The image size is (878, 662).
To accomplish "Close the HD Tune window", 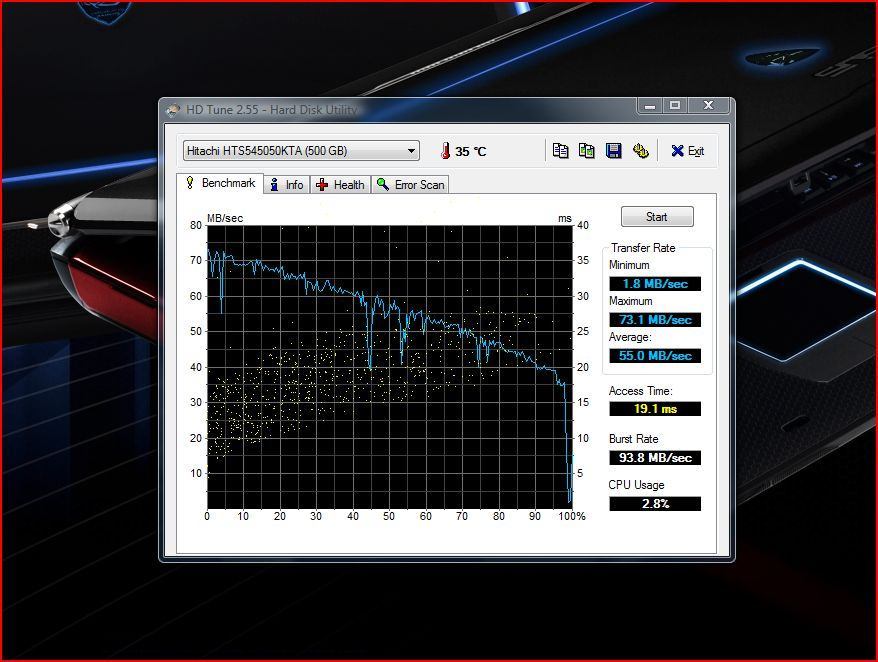I will (x=708, y=106).
